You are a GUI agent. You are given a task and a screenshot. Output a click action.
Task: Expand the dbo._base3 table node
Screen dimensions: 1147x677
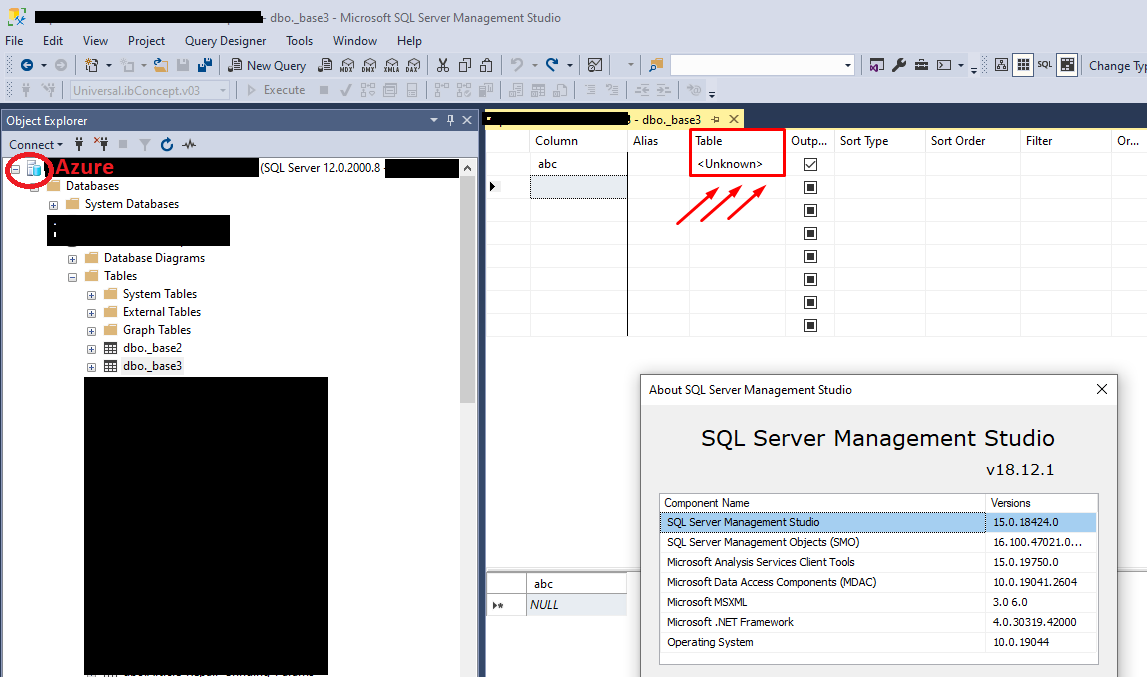(91, 367)
